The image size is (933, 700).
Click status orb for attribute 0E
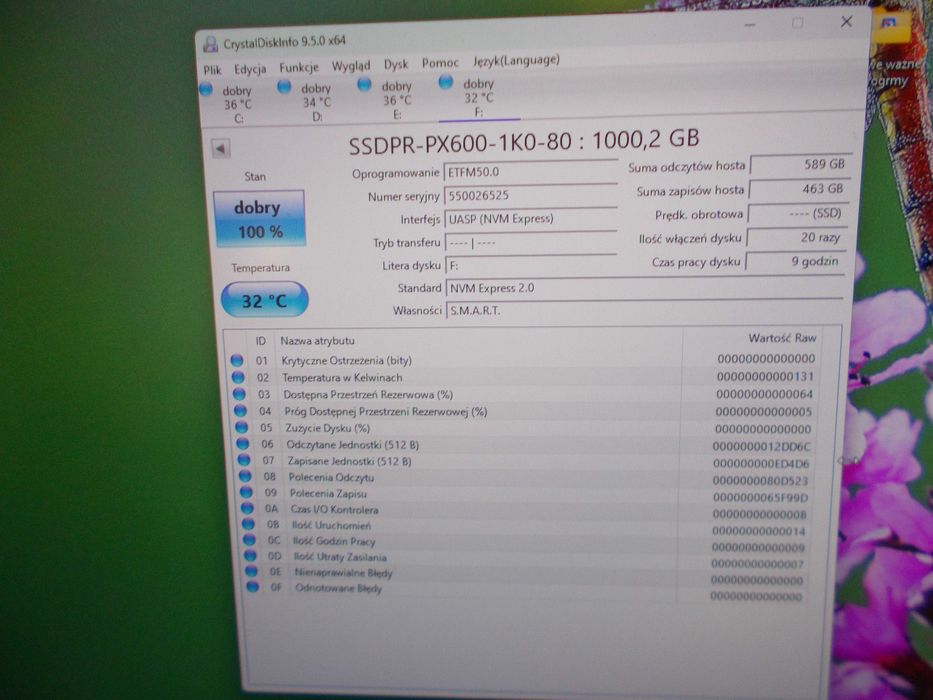[x=252, y=571]
